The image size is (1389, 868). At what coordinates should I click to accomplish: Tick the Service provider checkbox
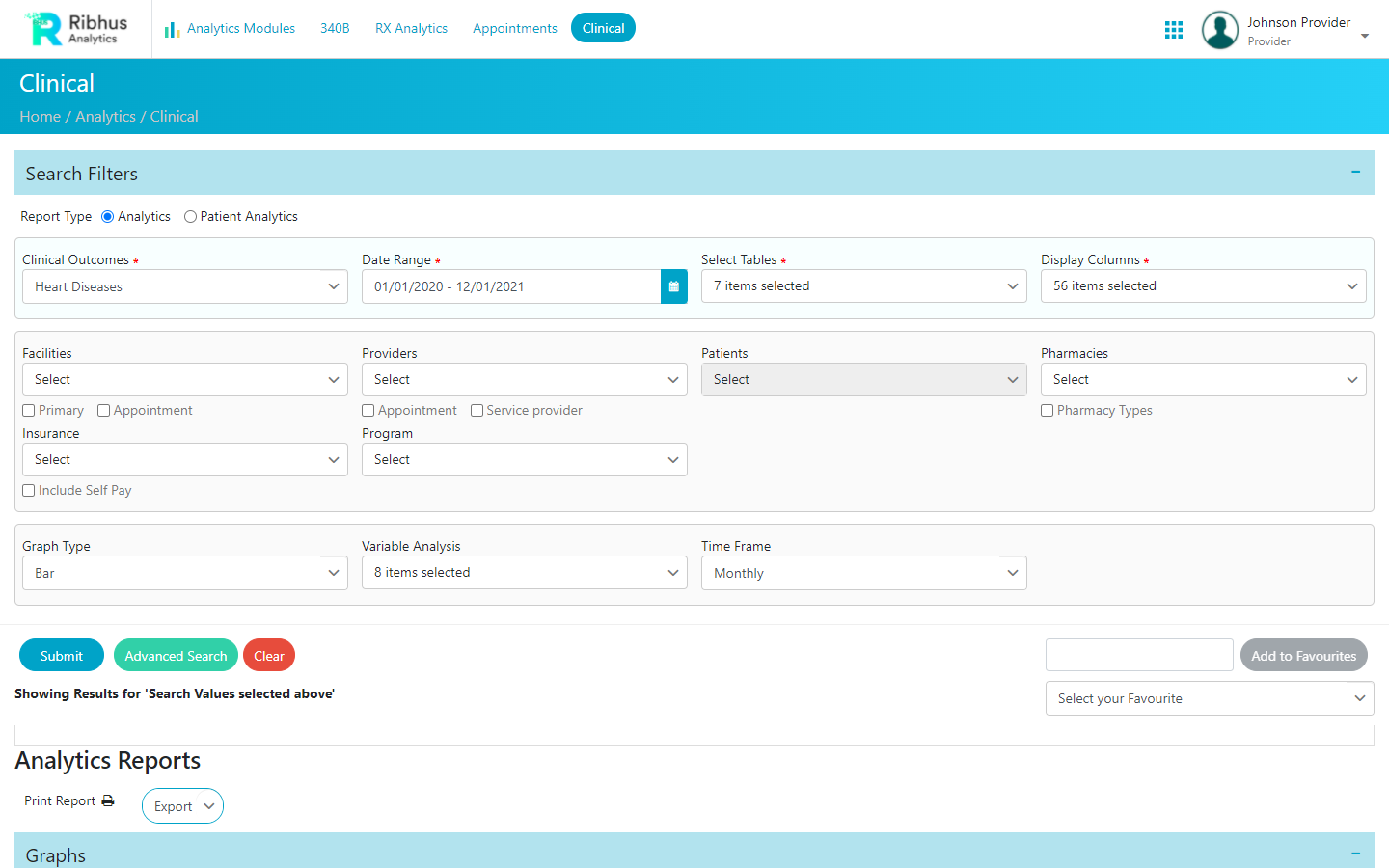[x=477, y=411]
